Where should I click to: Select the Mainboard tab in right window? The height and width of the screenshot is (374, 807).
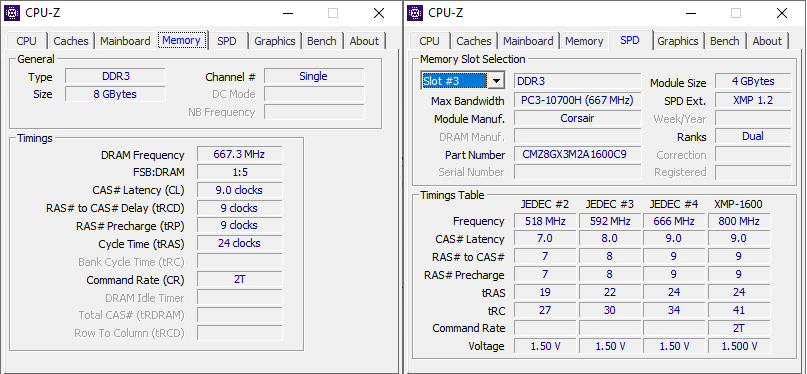[x=528, y=41]
